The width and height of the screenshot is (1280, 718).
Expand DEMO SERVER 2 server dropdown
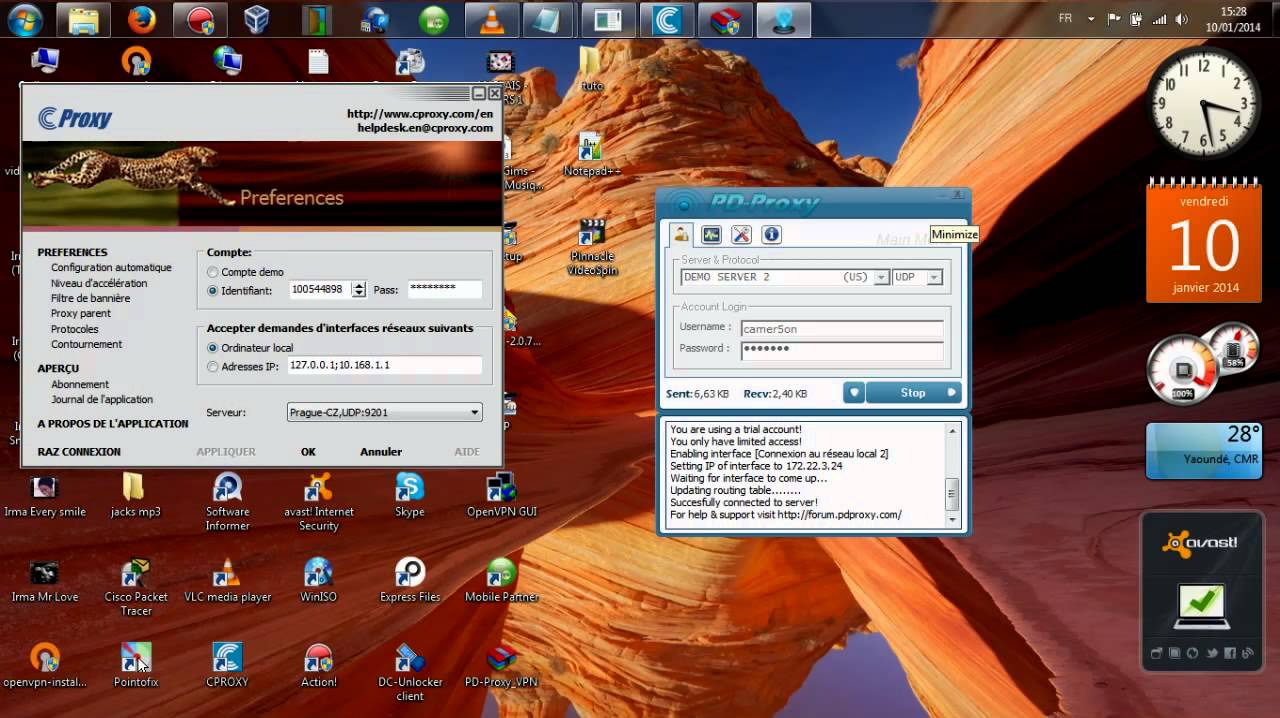(882, 277)
